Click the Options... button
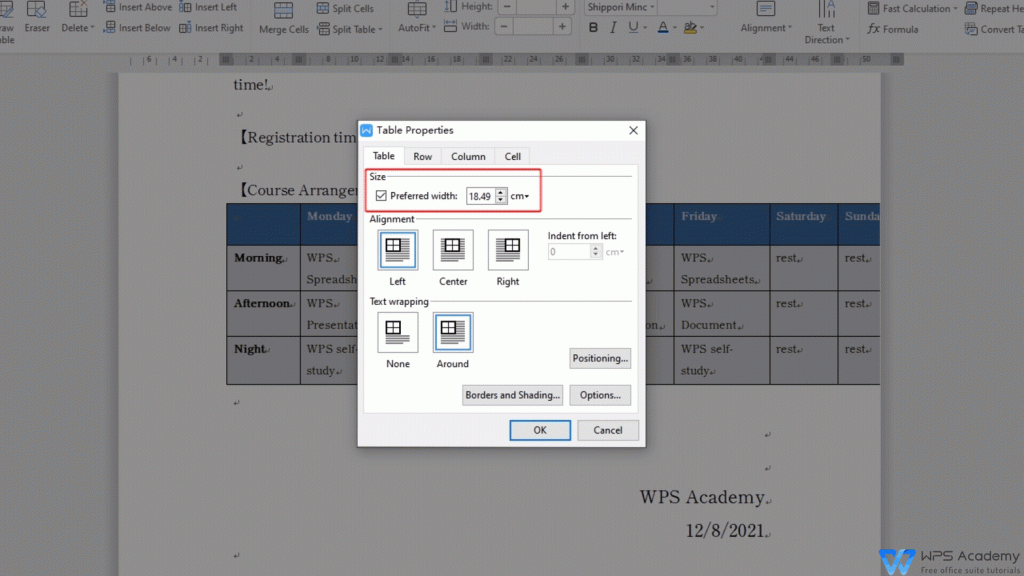 pos(600,395)
